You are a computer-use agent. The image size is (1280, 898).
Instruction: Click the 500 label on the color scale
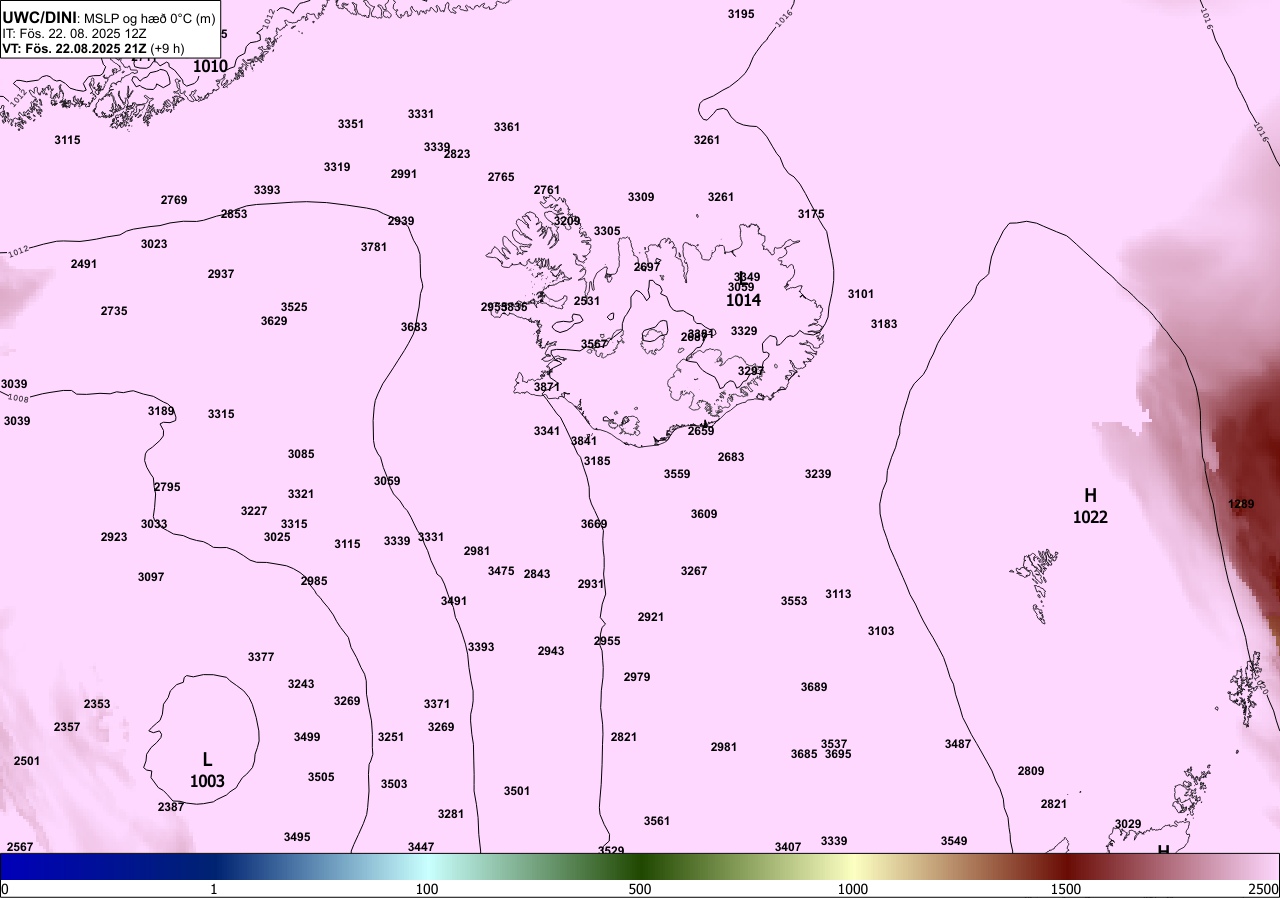click(640, 889)
